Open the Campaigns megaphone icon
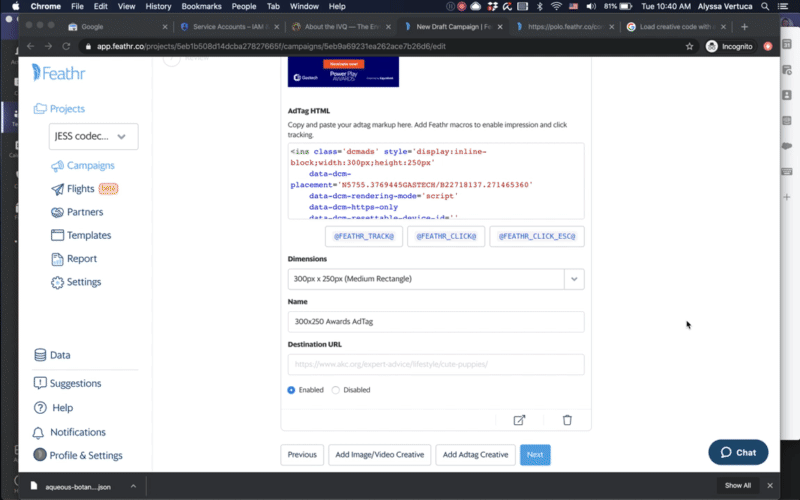800x500 pixels. 57,166
